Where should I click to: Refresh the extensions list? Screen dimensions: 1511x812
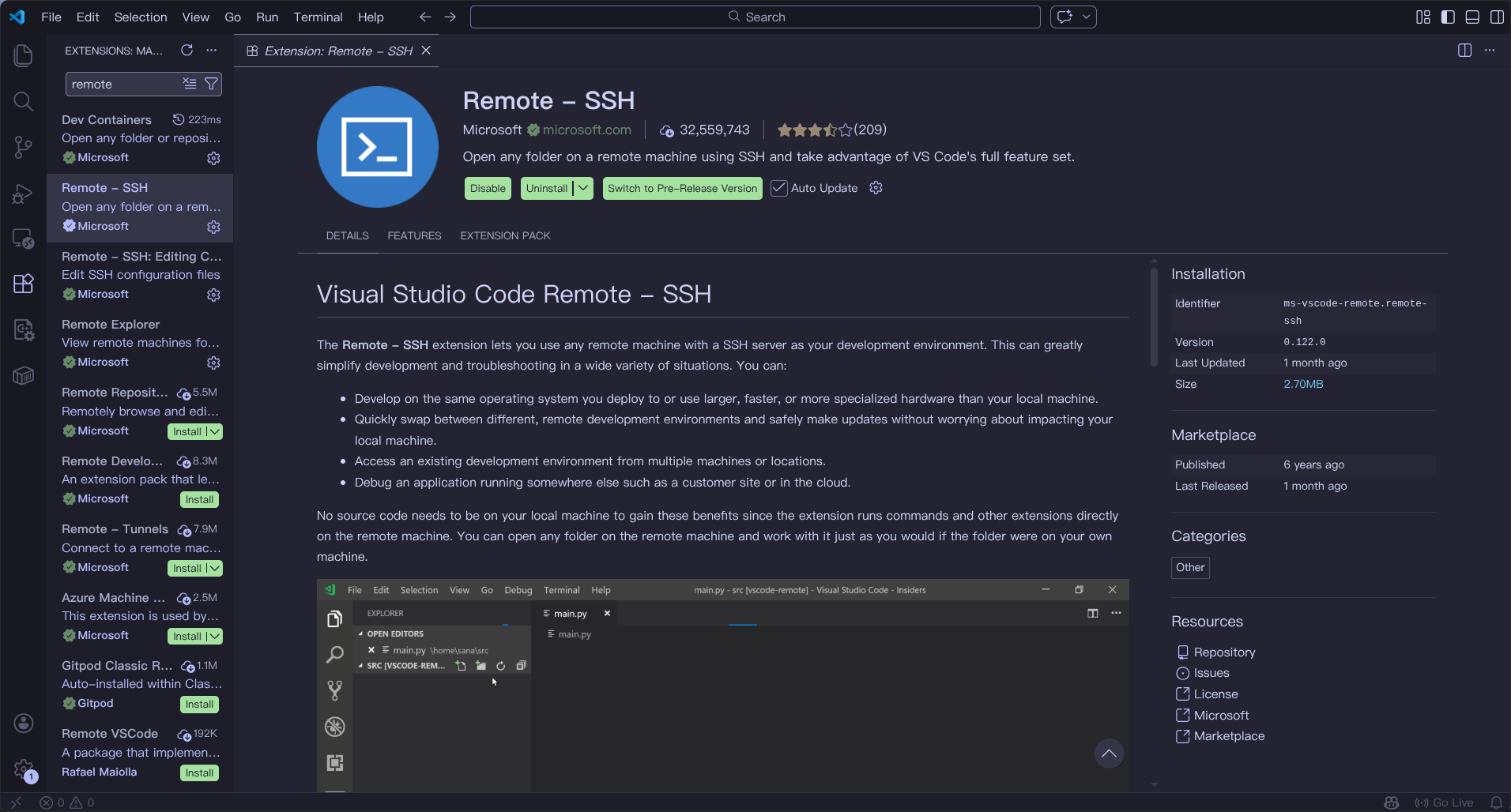187,51
